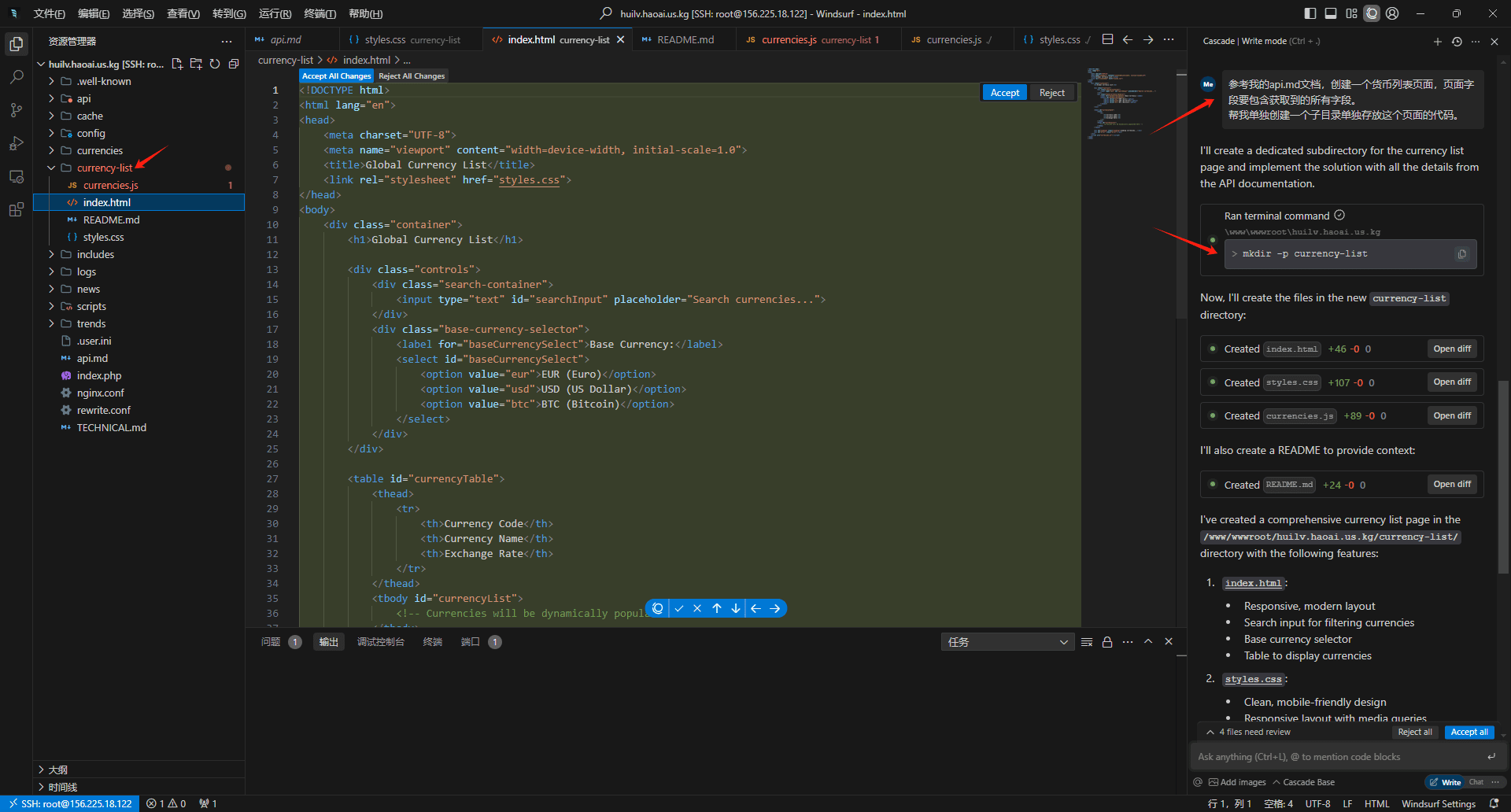
Task: Click Accept all in Cascade review bar
Action: pyautogui.click(x=1469, y=732)
